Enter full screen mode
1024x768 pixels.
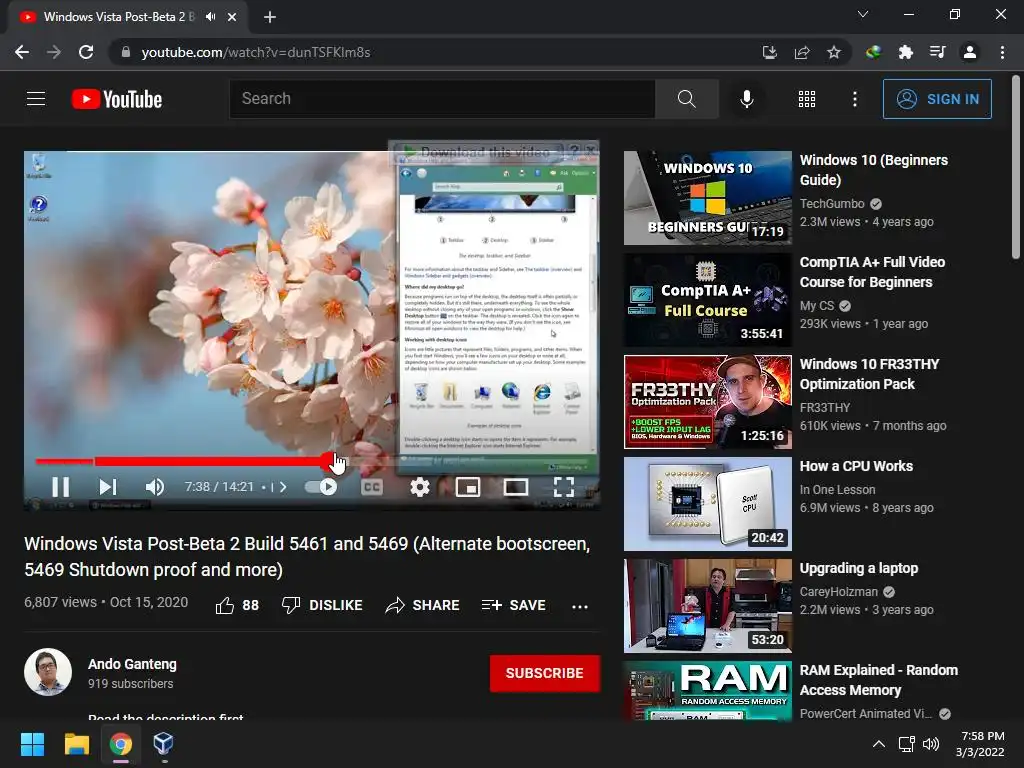coord(564,487)
